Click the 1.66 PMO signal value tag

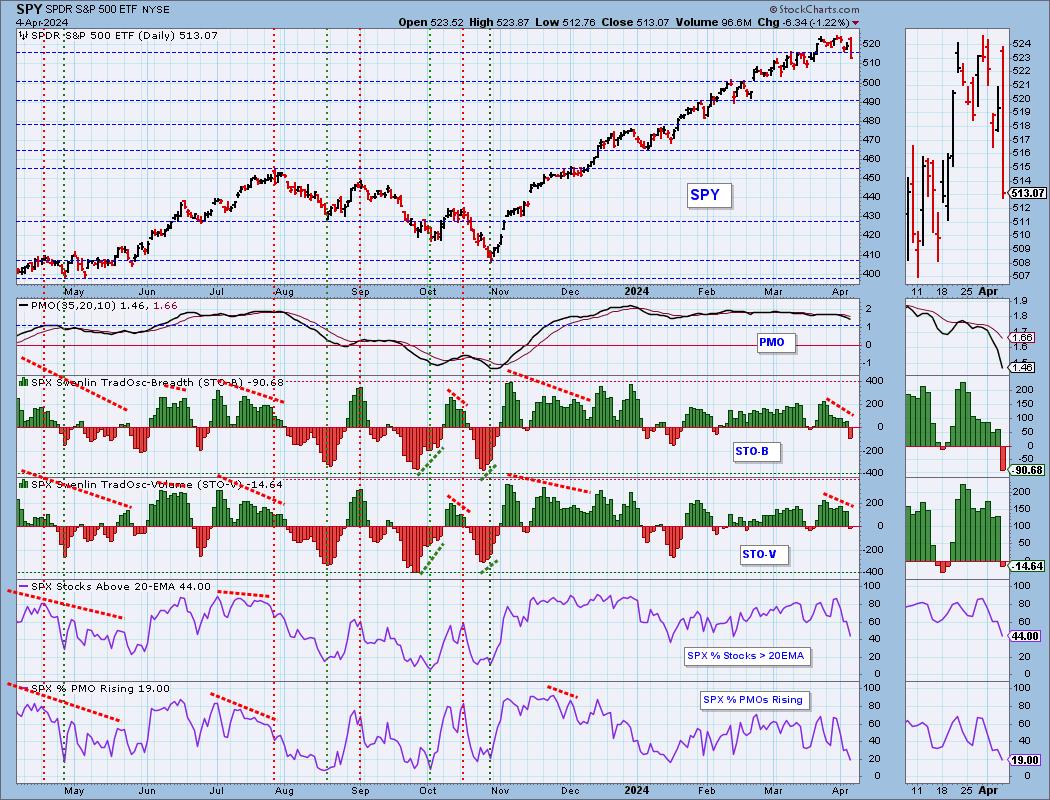tap(1024, 339)
